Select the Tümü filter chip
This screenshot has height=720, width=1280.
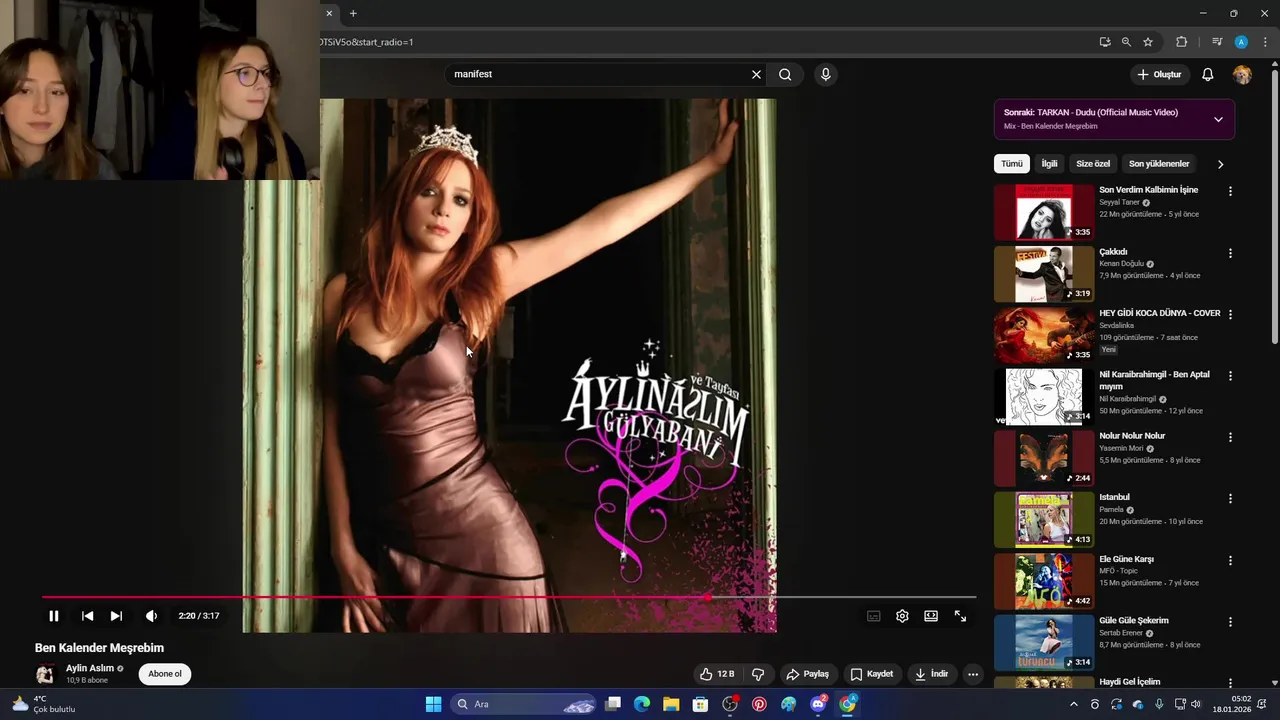tap(1012, 164)
